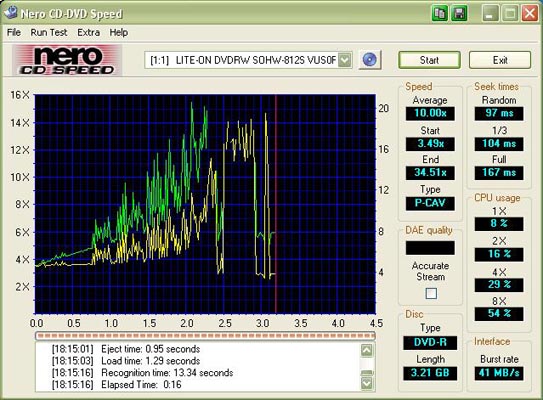Click the Start speed value 3.49x

click(430, 143)
